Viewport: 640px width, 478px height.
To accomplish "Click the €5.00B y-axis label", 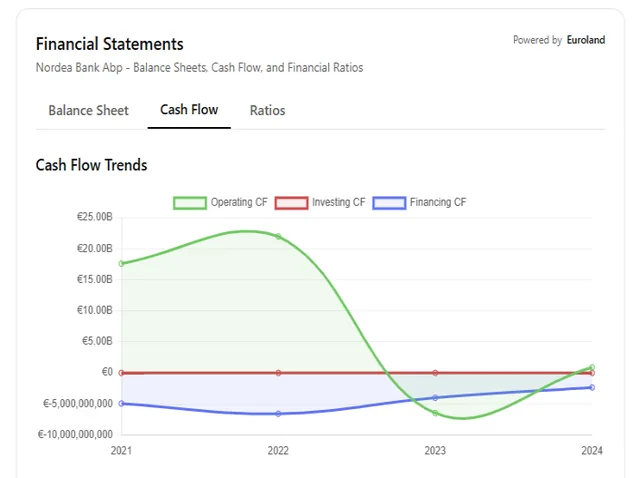I will [97, 341].
